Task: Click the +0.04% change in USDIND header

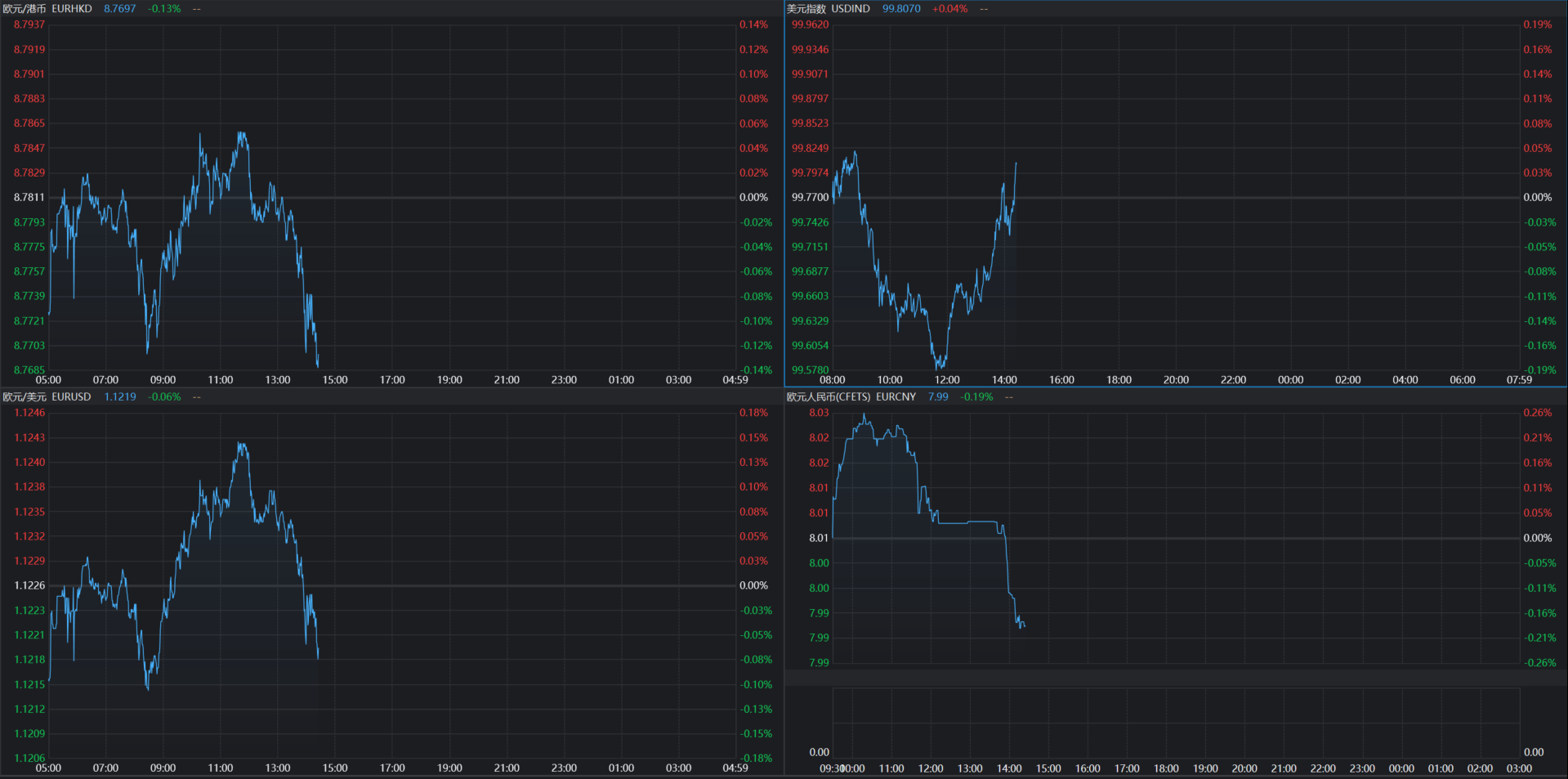Action: [x=949, y=8]
